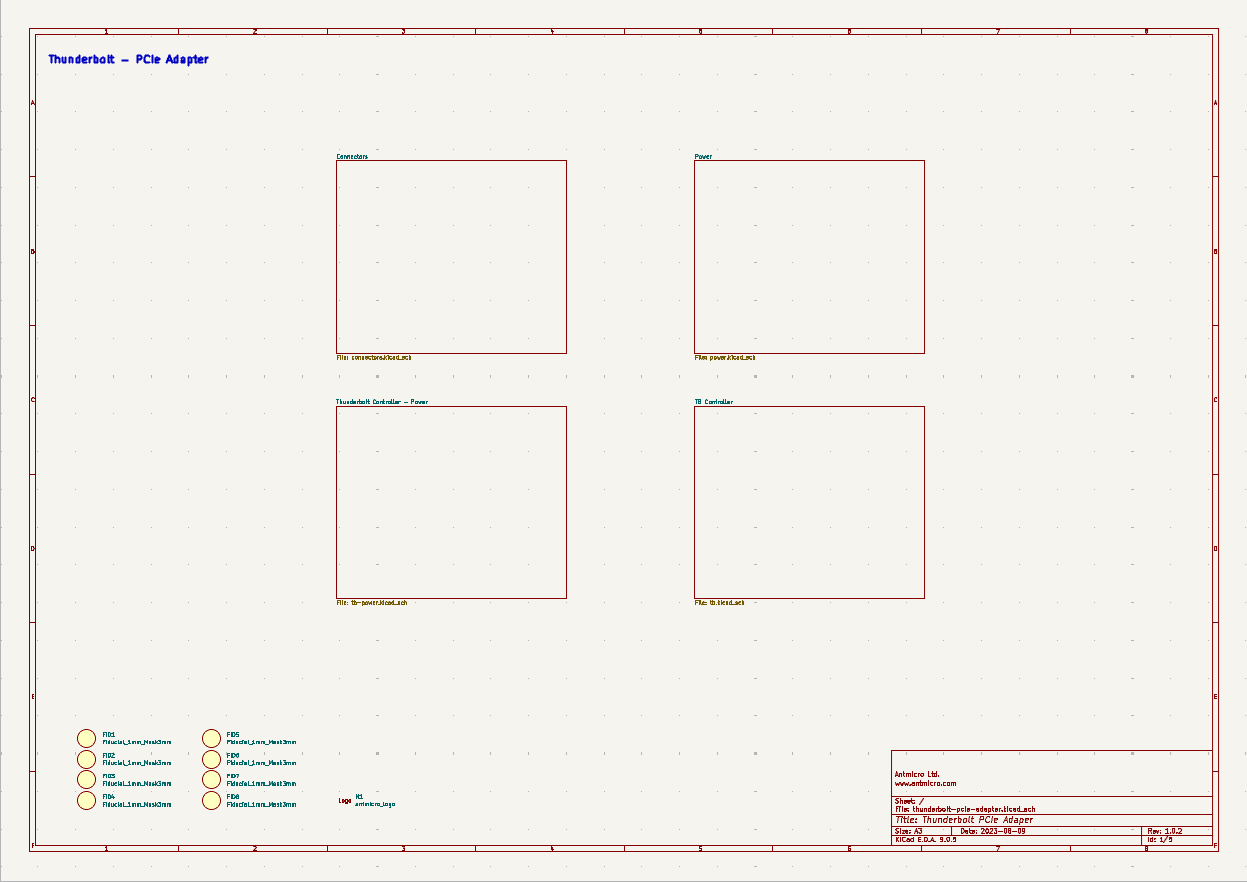Select fiducial FID5 symbol
This screenshot has width=1247, height=882.
212,738
